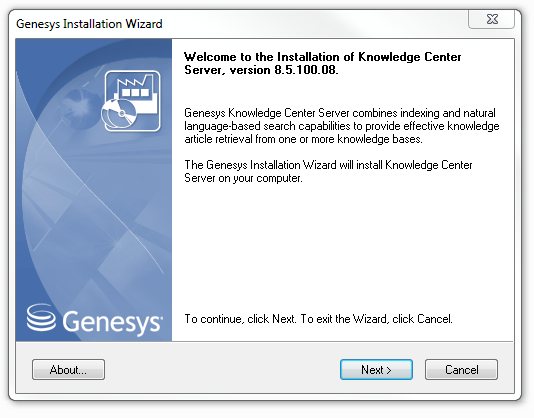Click the paragraph describing indexing and search capabilities
Image resolution: width=534 pixels, height=418 pixels.
(342, 126)
